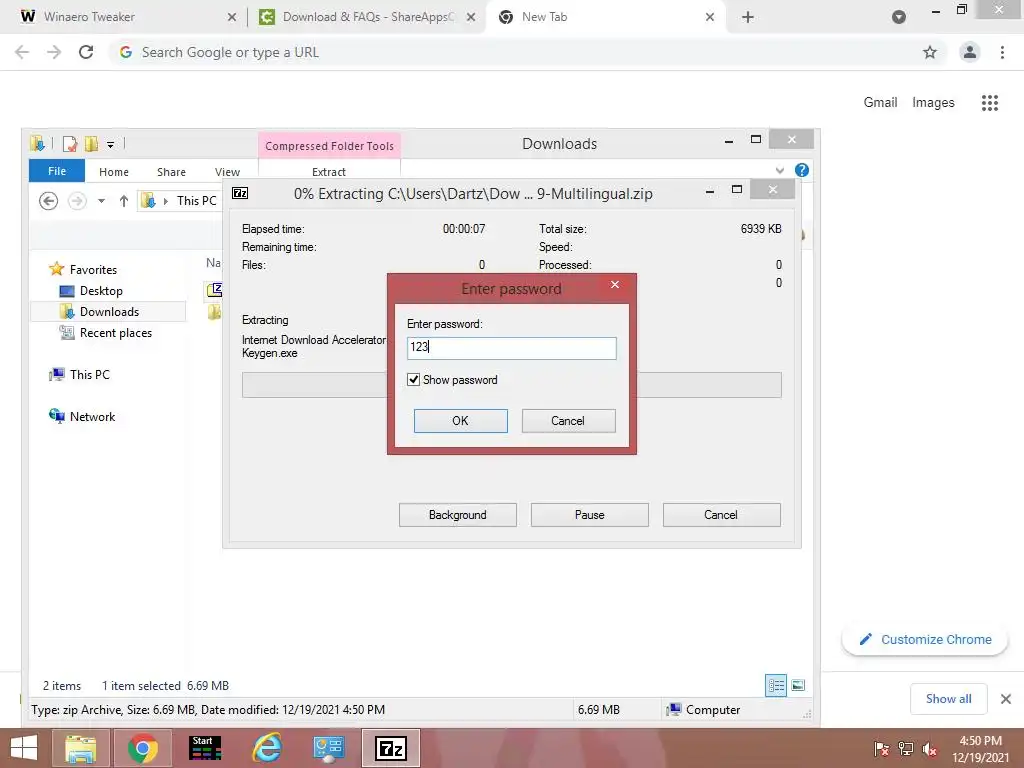Open Explorer help icon
The height and width of the screenshot is (768, 1024).
tap(802, 170)
